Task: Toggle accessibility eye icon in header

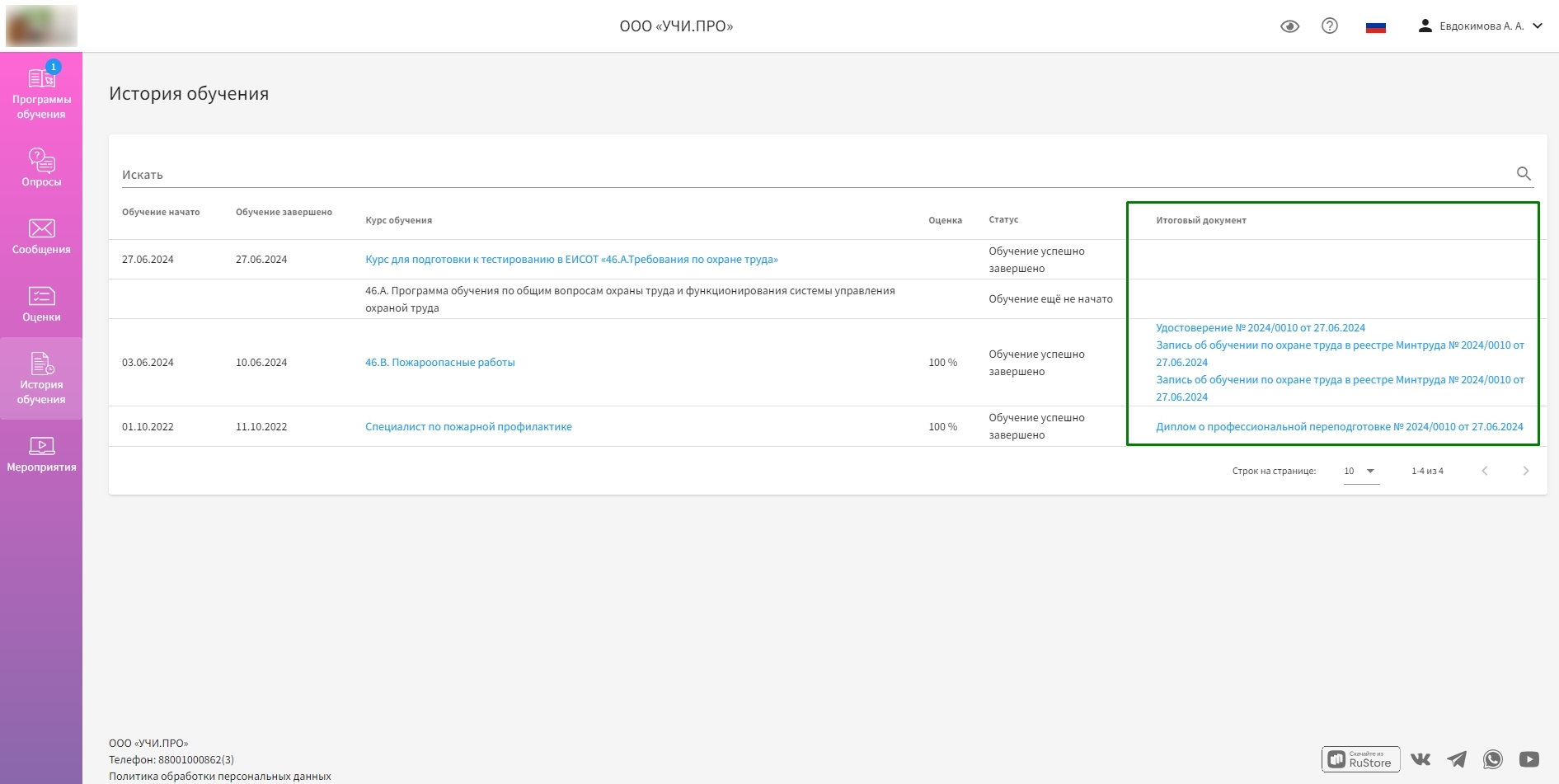Action: coord(1289,26)
